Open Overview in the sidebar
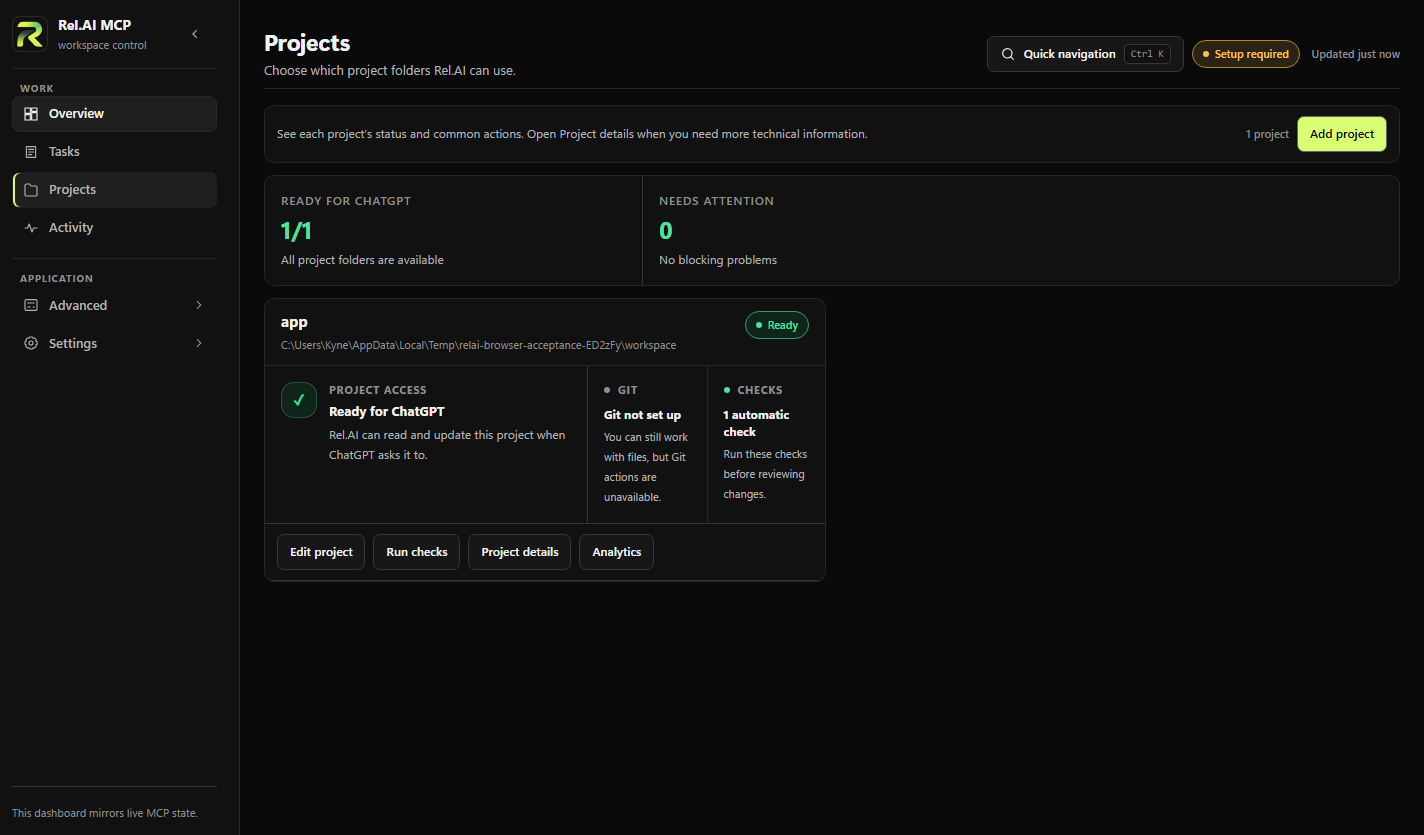Image resolution: width=1424 pixels, height=835 pixels. pyautogui.click(x=114, y=114)
